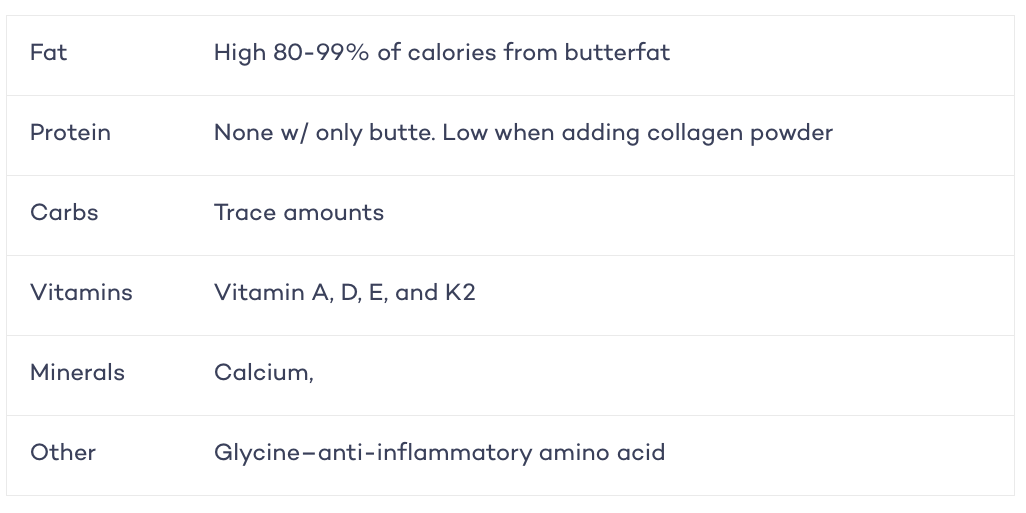Click 'K2' in the Vitamins row
1026x513 pixels.
pos(460,292)
